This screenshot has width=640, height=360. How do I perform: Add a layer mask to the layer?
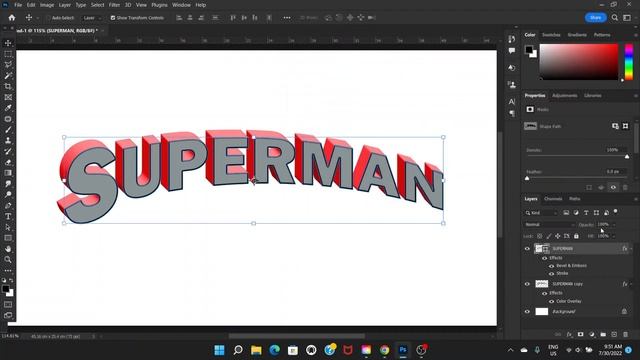[580, 334]
